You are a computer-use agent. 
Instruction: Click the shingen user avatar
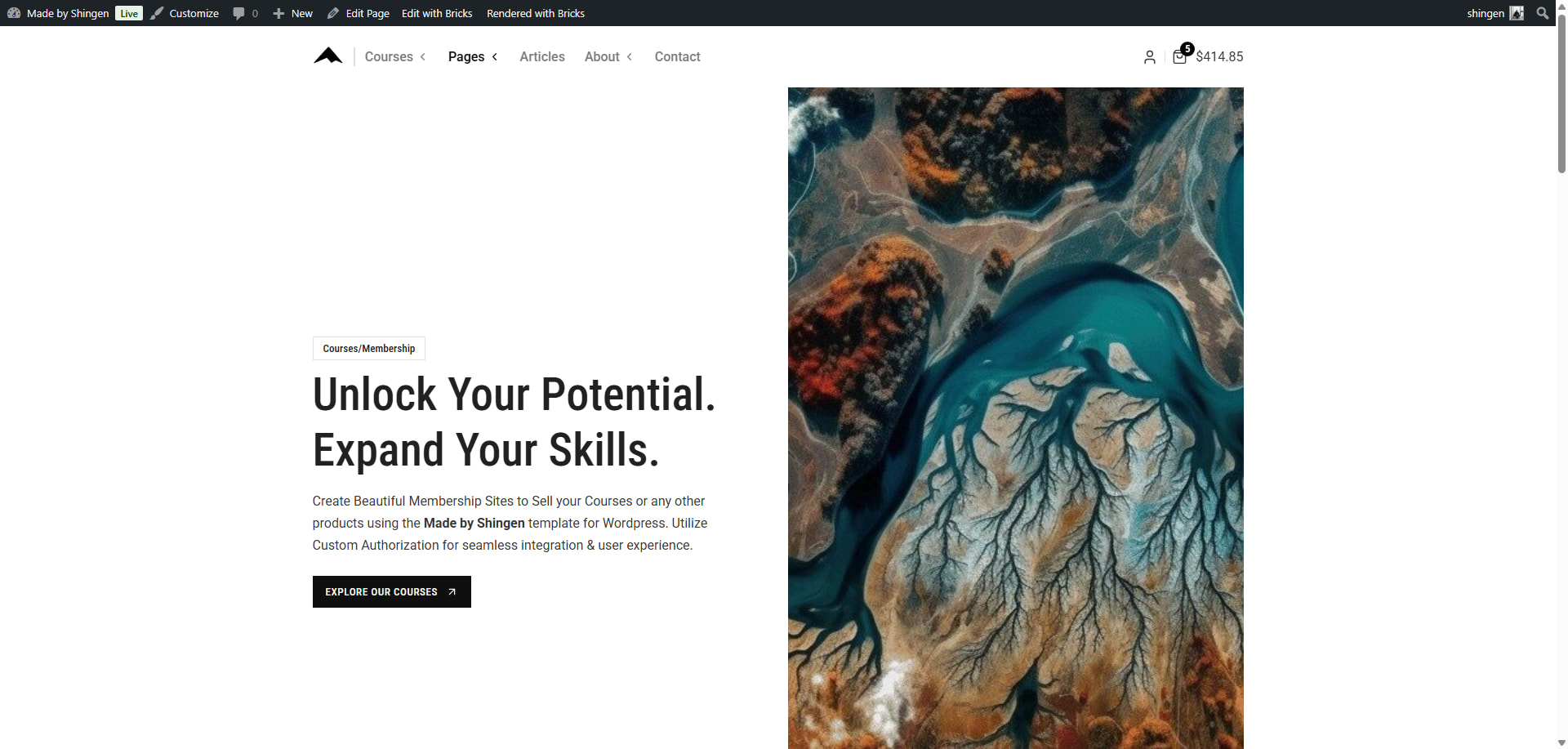point(1517,13)
